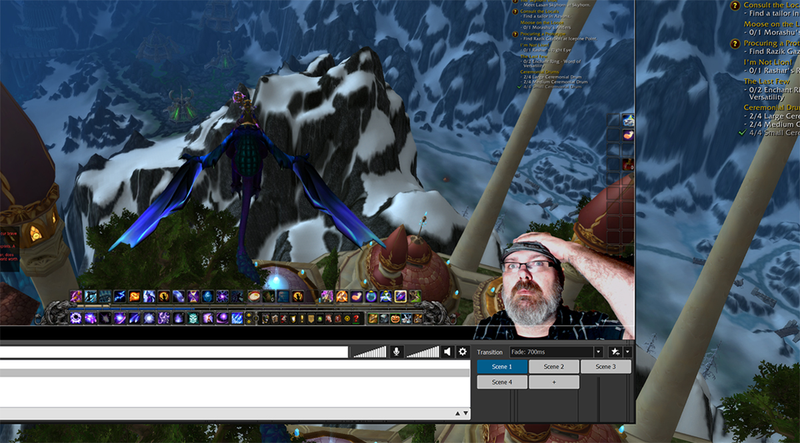Click quest marker beside enlarged 'Consult the Lo' text
The image size is (800, 443).
pos(735,5)
